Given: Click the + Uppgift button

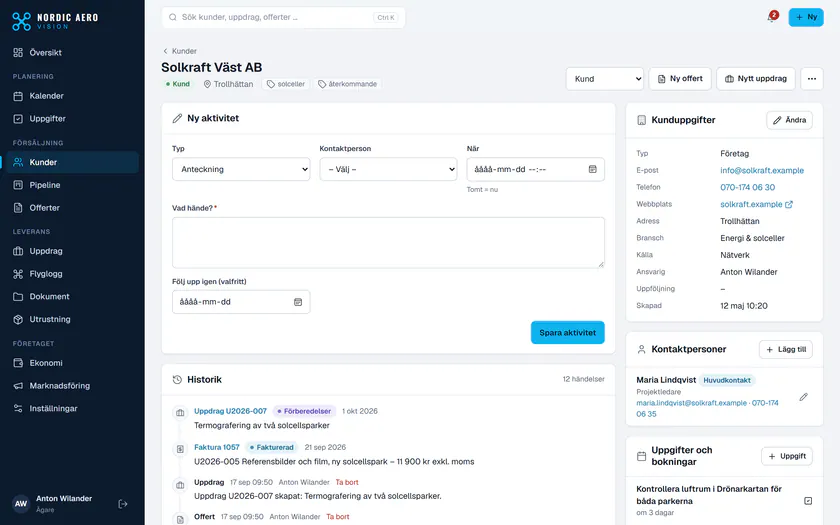Looking at the screenshot, I should pyautogui.click(x=786, y=456).
